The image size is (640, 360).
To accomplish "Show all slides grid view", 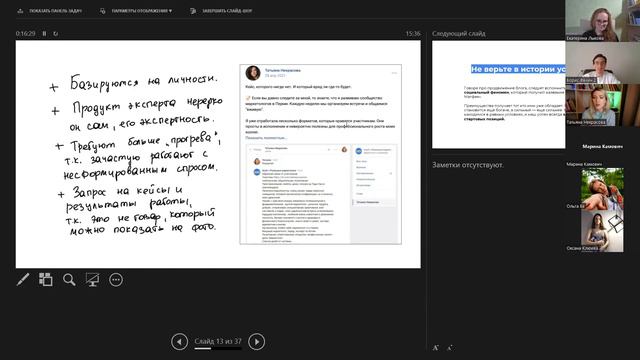I will 45,280.
